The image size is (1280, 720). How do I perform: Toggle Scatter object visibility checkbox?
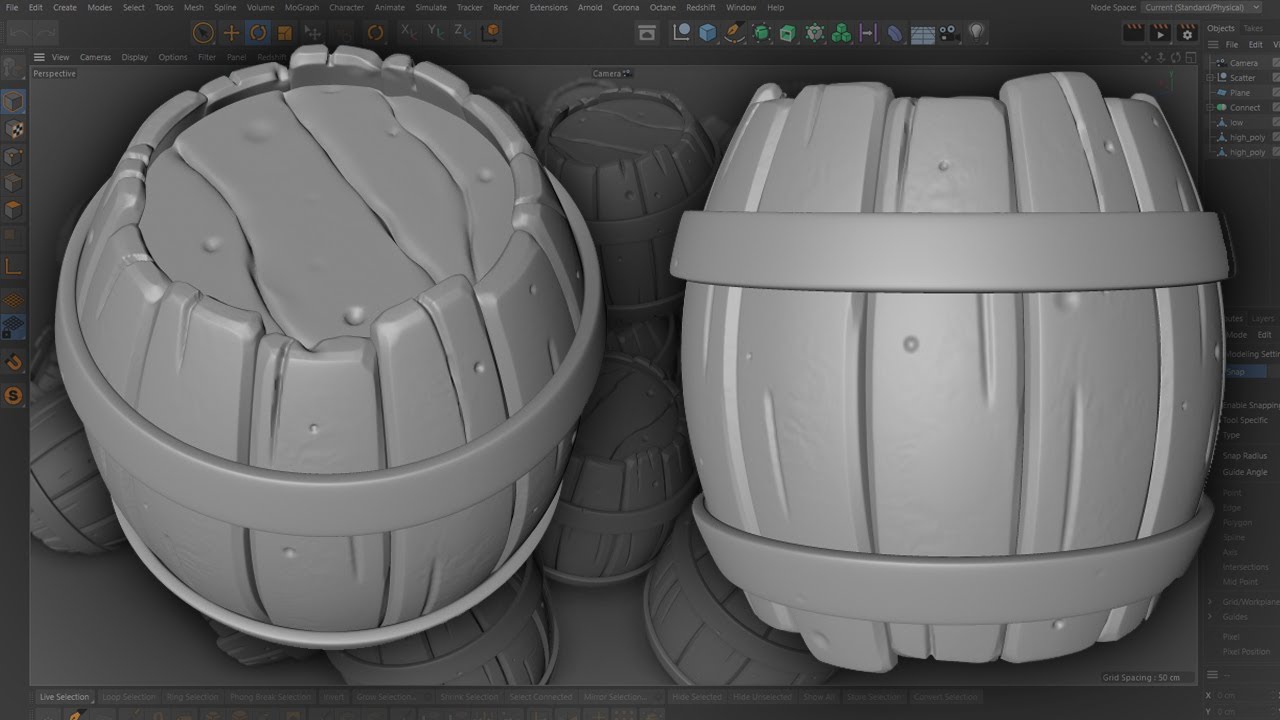(1276, 77)
